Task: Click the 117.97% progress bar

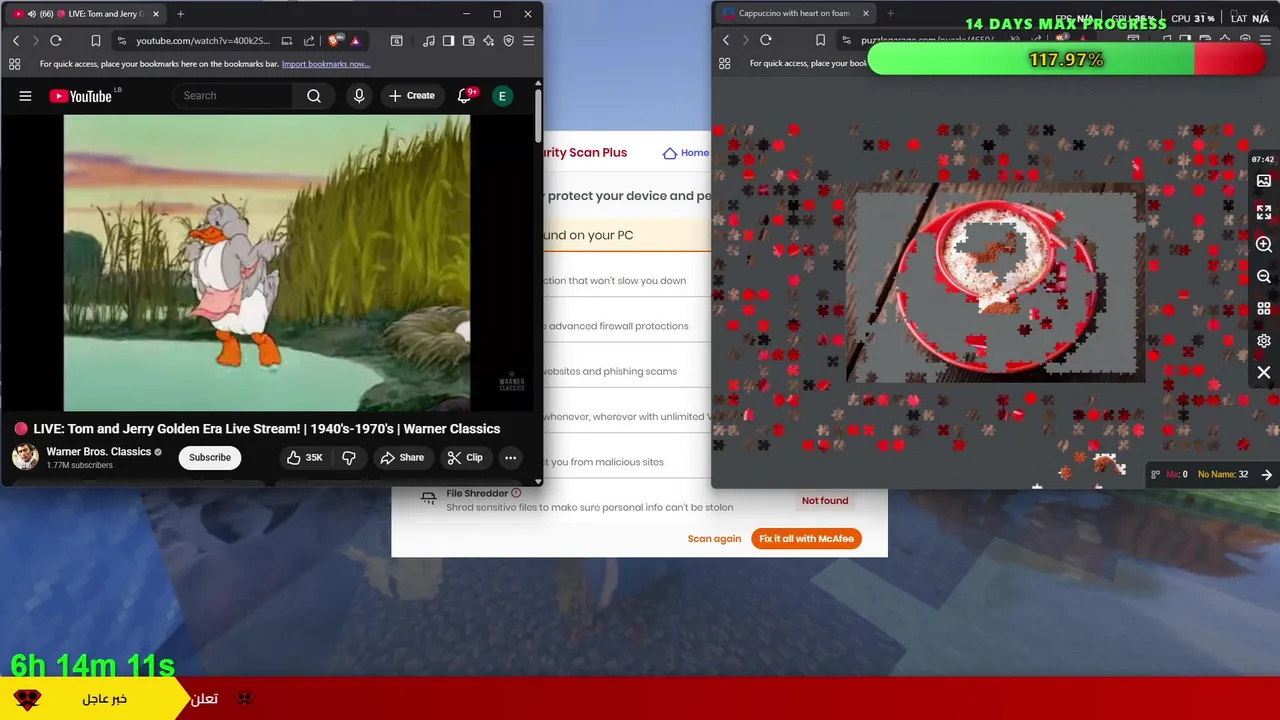Action: pos(1066,60)
